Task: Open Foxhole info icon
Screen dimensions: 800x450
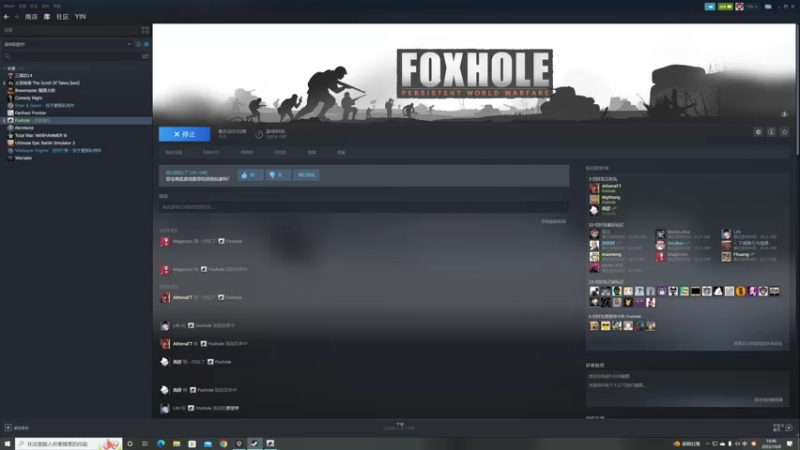Action: (771, 132)
